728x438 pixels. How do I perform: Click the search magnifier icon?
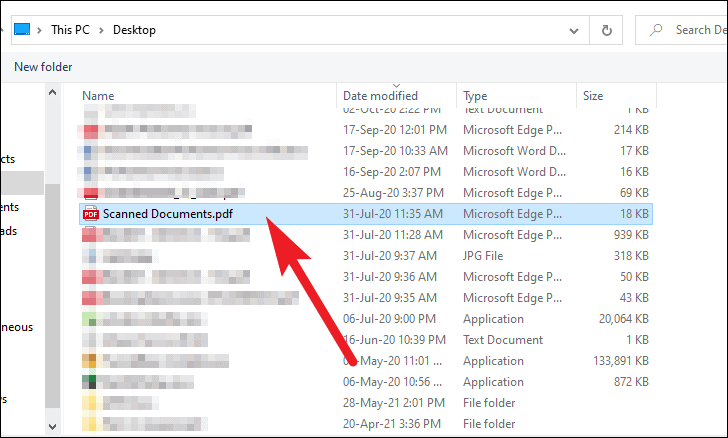coord(656,30)
